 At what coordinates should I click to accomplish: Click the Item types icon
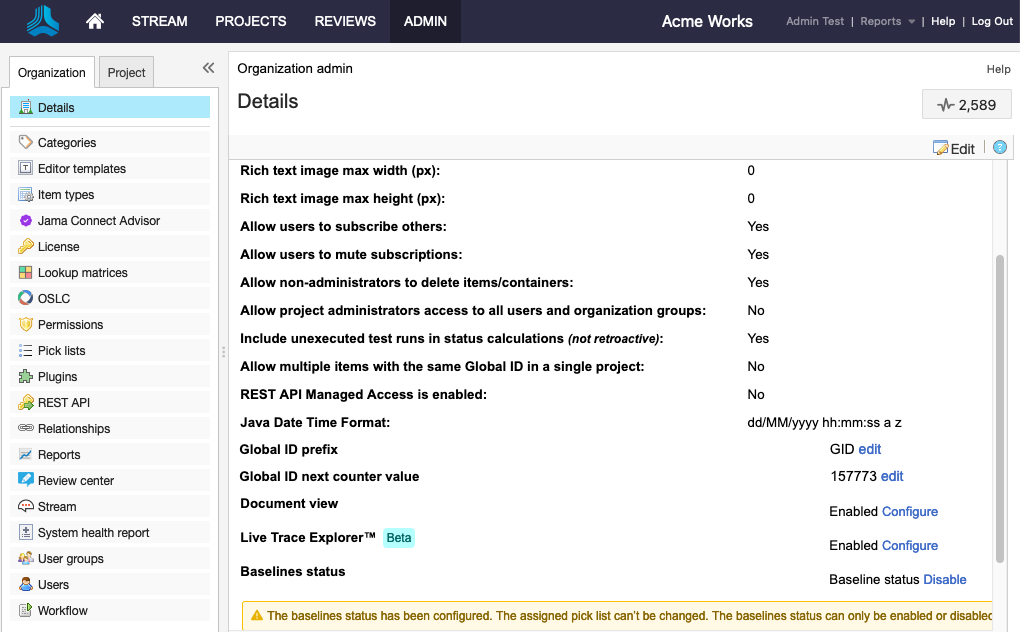(x=25, y=194)
